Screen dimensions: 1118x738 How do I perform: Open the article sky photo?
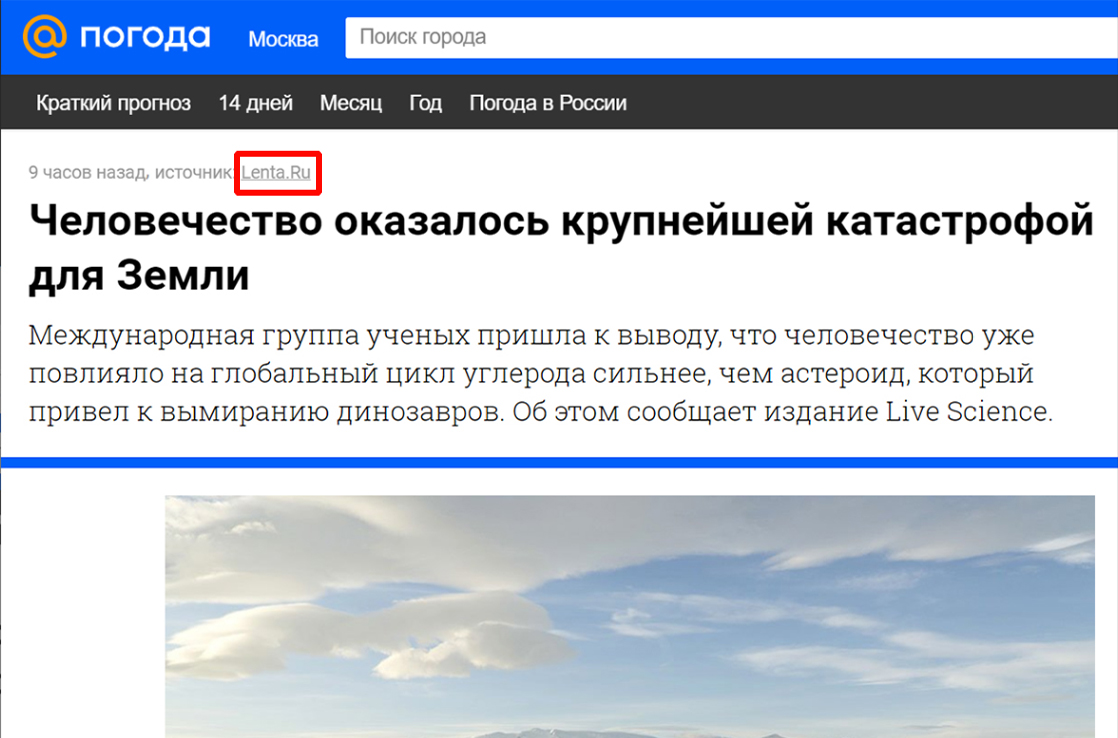point(630,617)
